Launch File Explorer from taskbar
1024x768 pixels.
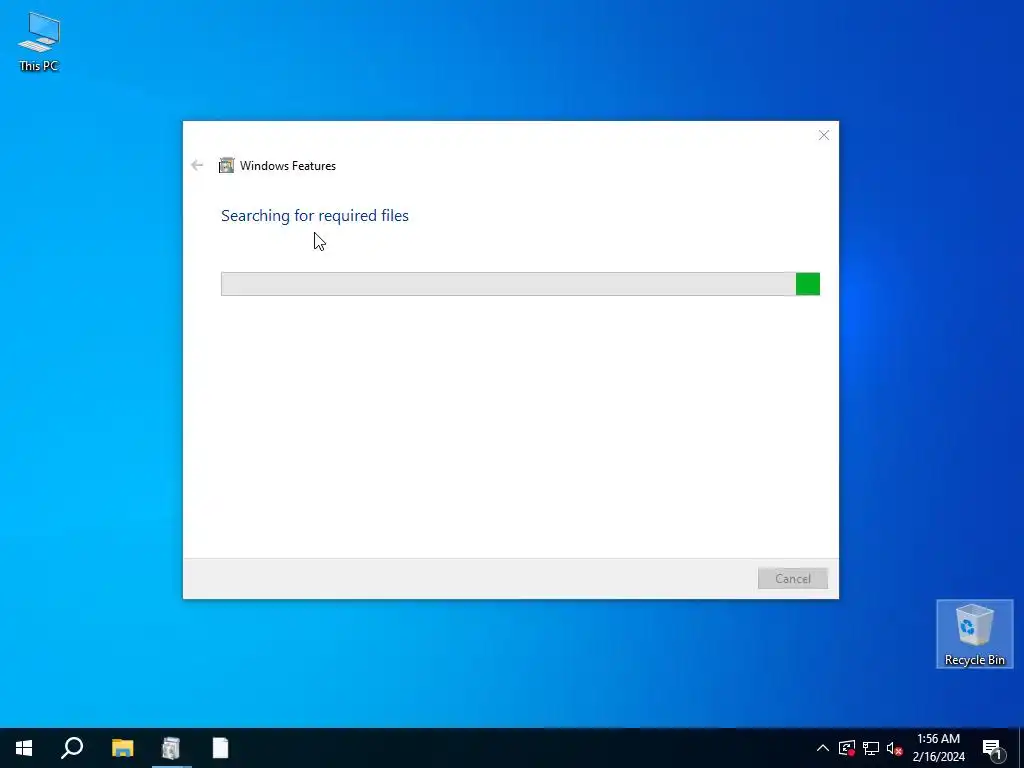click(122, 748)
